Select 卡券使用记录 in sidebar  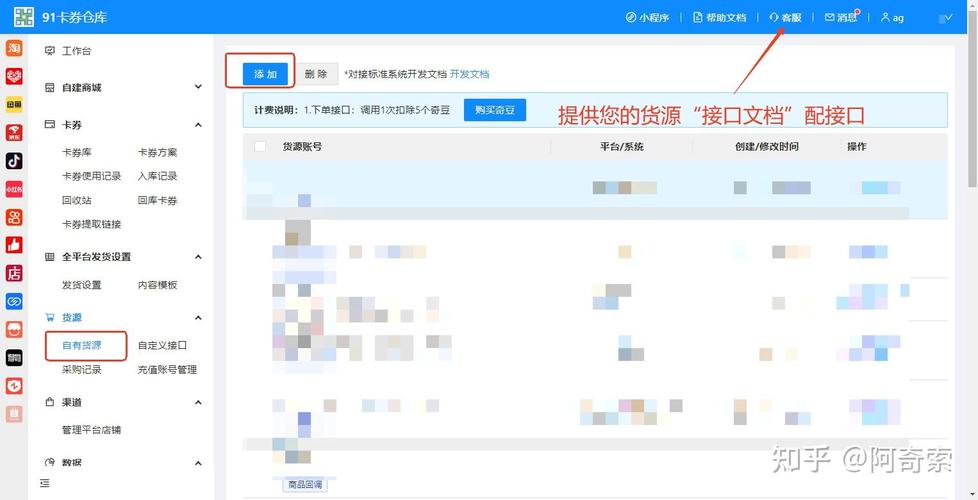coord(91,176)
